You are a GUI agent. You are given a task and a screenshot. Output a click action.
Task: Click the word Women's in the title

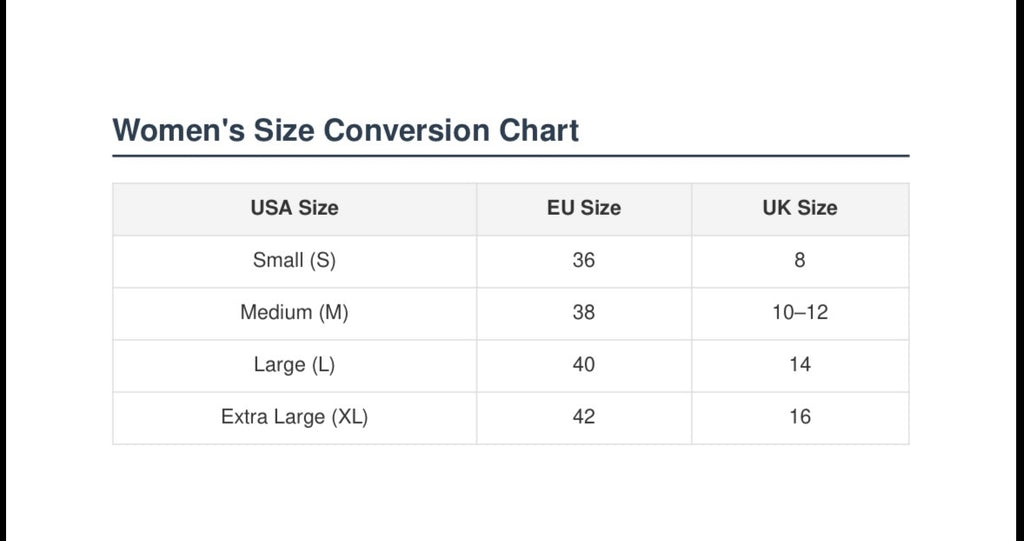click(x=178, y=130)
